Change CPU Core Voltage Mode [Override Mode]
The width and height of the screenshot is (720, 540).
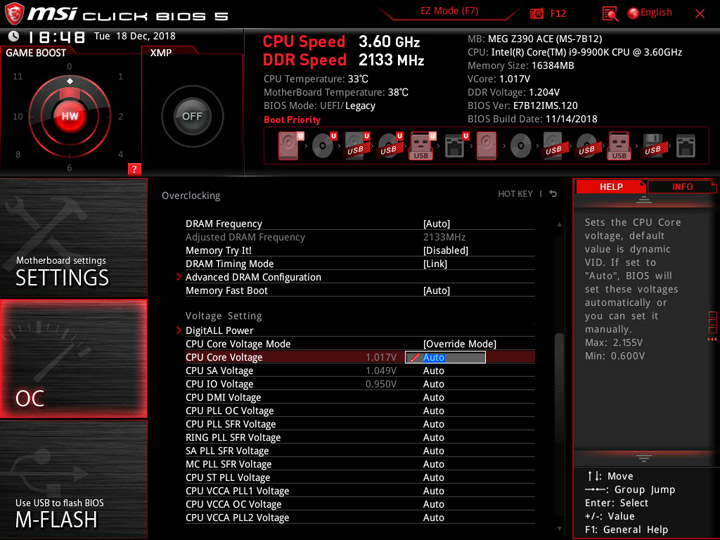tap(460, 343)
